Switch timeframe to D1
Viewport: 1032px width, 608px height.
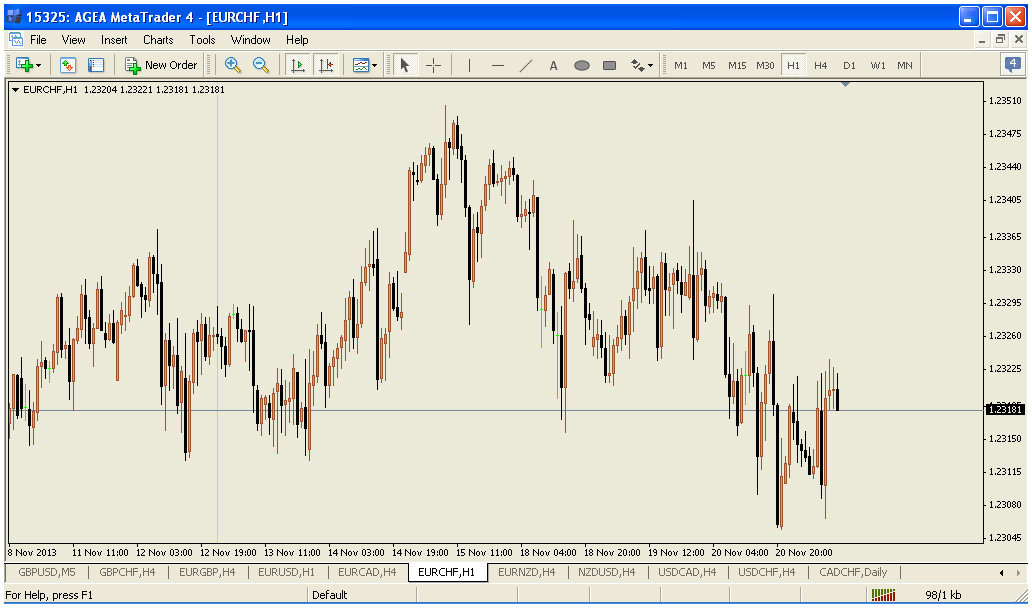(849, 65)
